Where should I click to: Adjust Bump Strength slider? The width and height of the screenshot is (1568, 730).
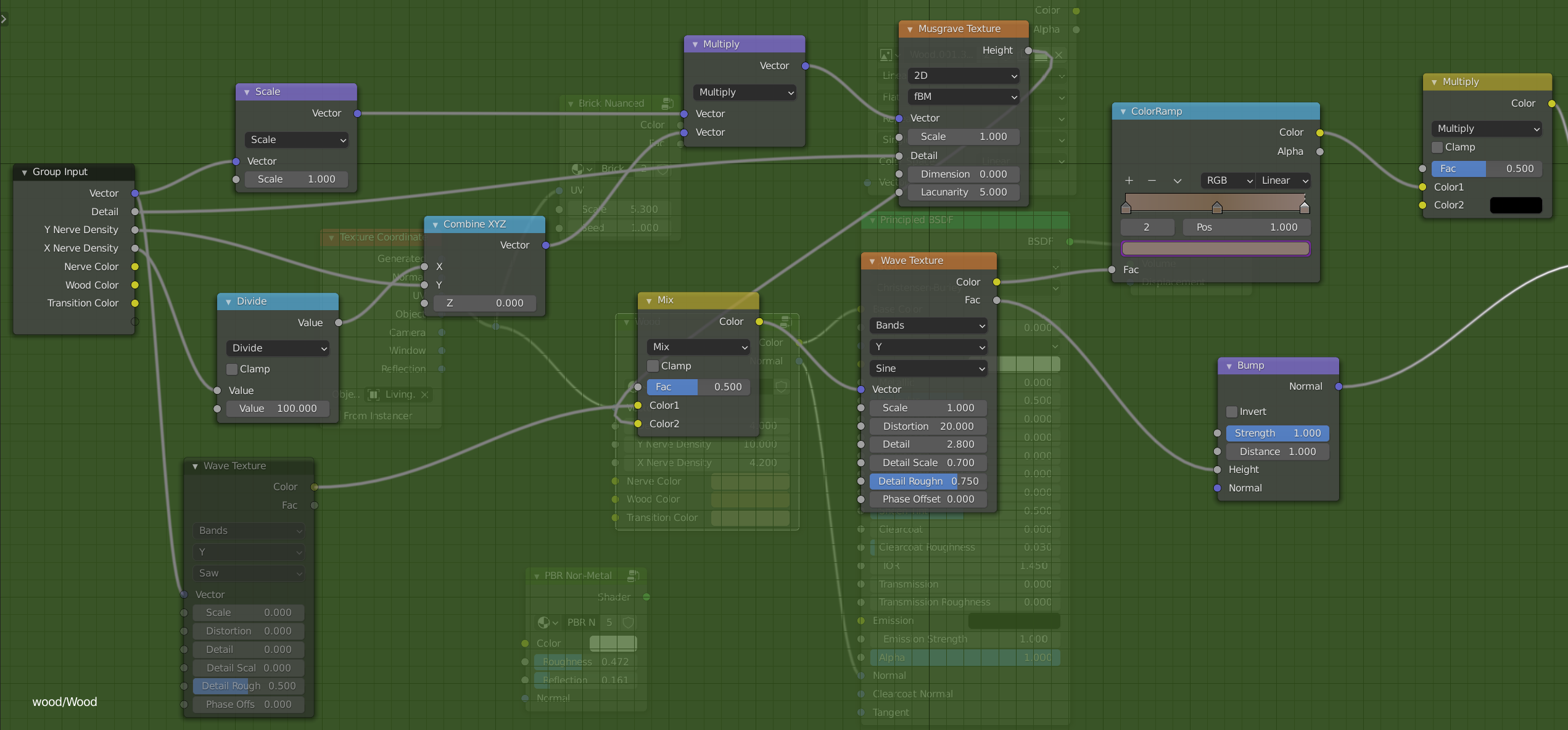(1277, 433)
